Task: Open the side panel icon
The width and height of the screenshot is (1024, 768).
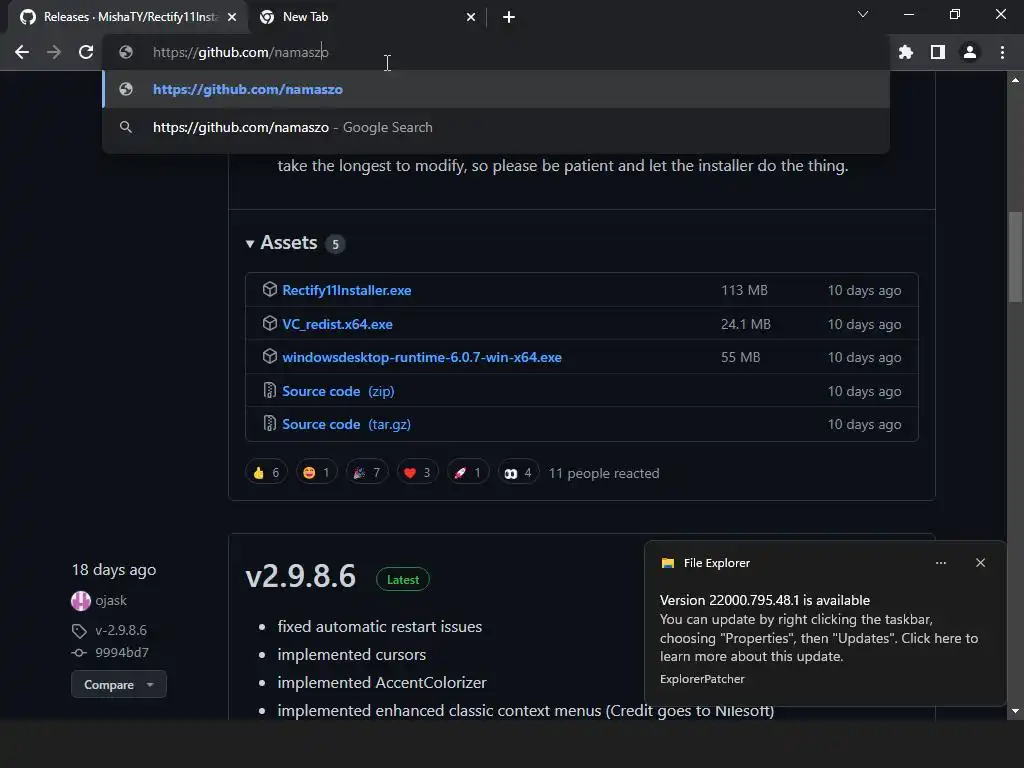Action: [x=938, y=52]
